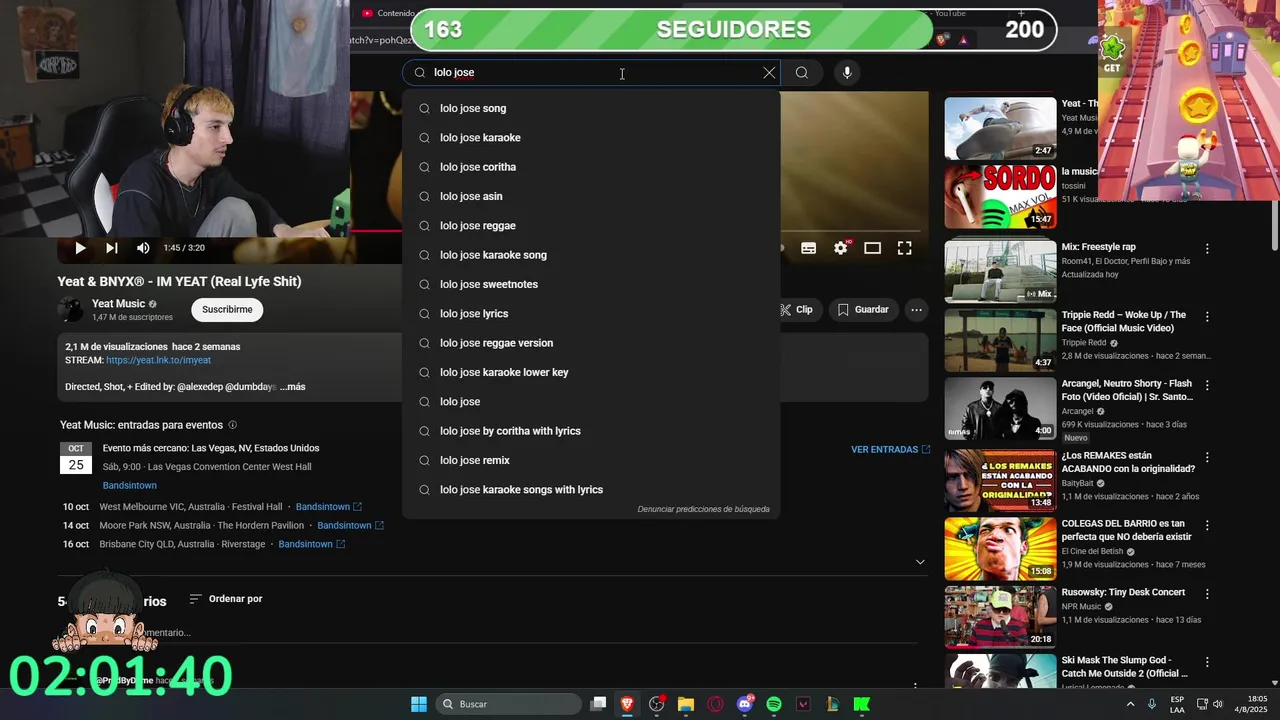The width and height of the screenshot is (1280, 720).
Task: Open menu for 'COLEGAS DEL BARRIO' video
Action: pos(1207,525)
